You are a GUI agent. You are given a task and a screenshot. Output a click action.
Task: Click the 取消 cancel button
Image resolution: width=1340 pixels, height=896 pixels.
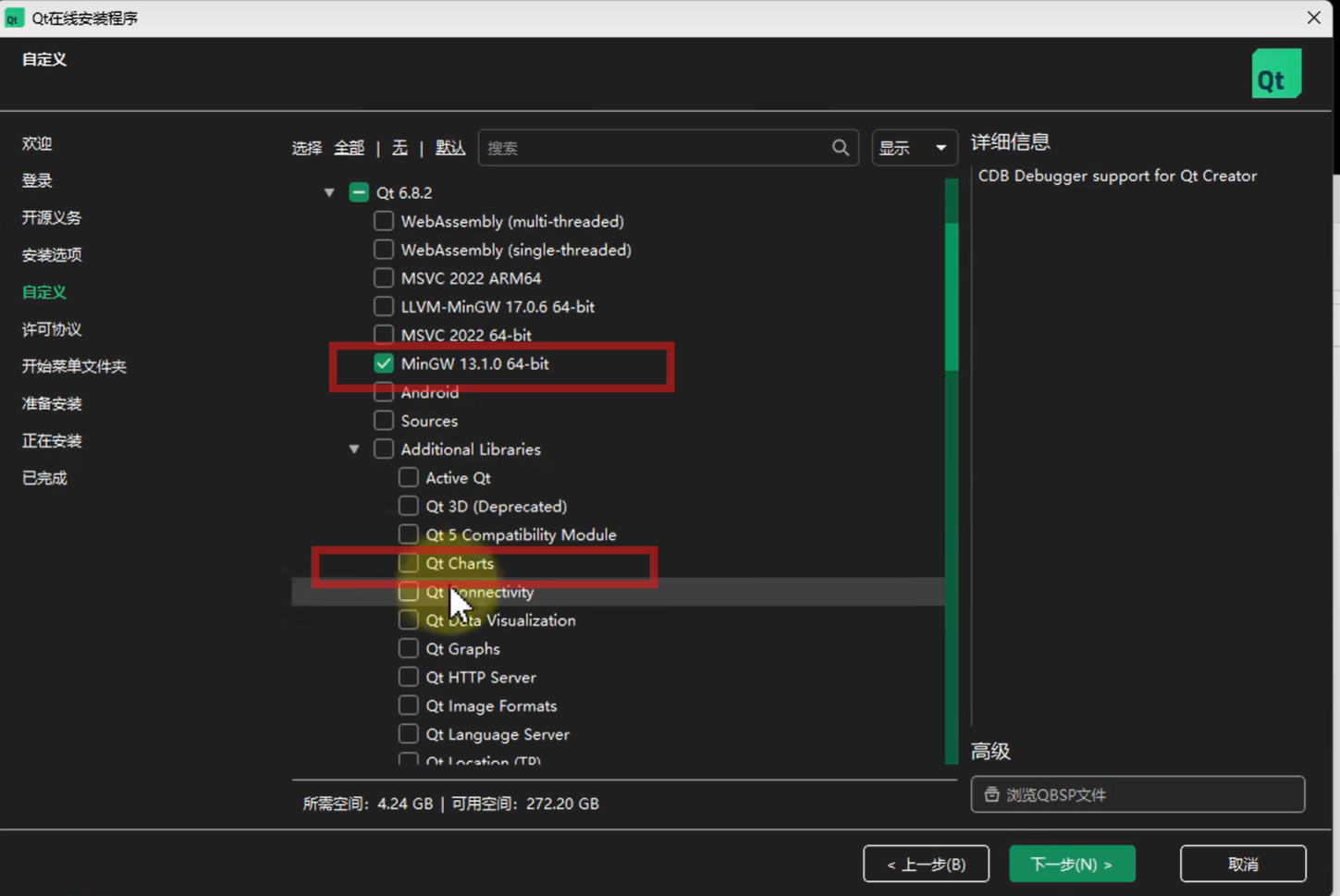[1243, 864]
